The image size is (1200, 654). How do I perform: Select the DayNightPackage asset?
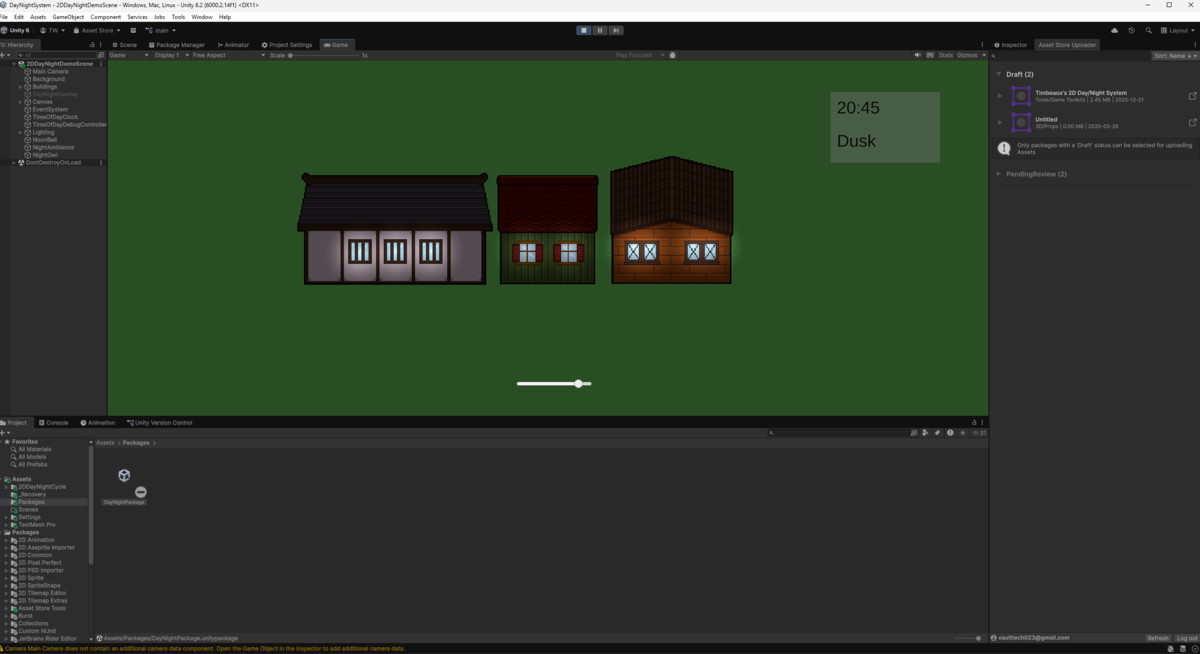coord(124,486)
